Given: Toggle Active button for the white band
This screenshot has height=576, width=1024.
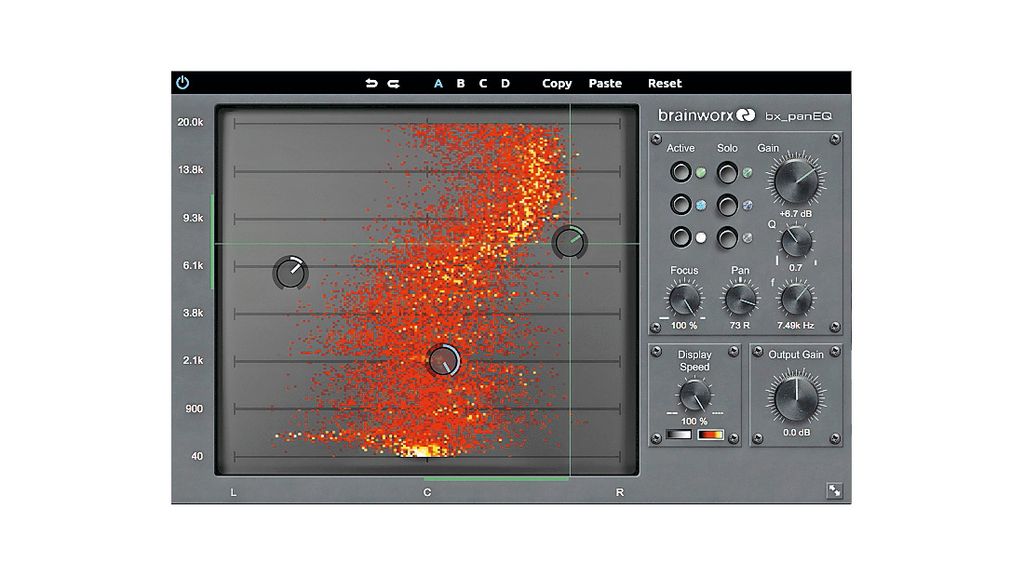Looking at the screenshot, I should [680, 236].
